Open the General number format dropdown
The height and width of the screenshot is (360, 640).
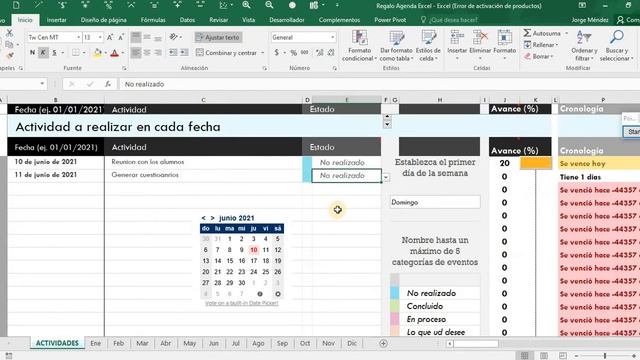coord(333,37)
